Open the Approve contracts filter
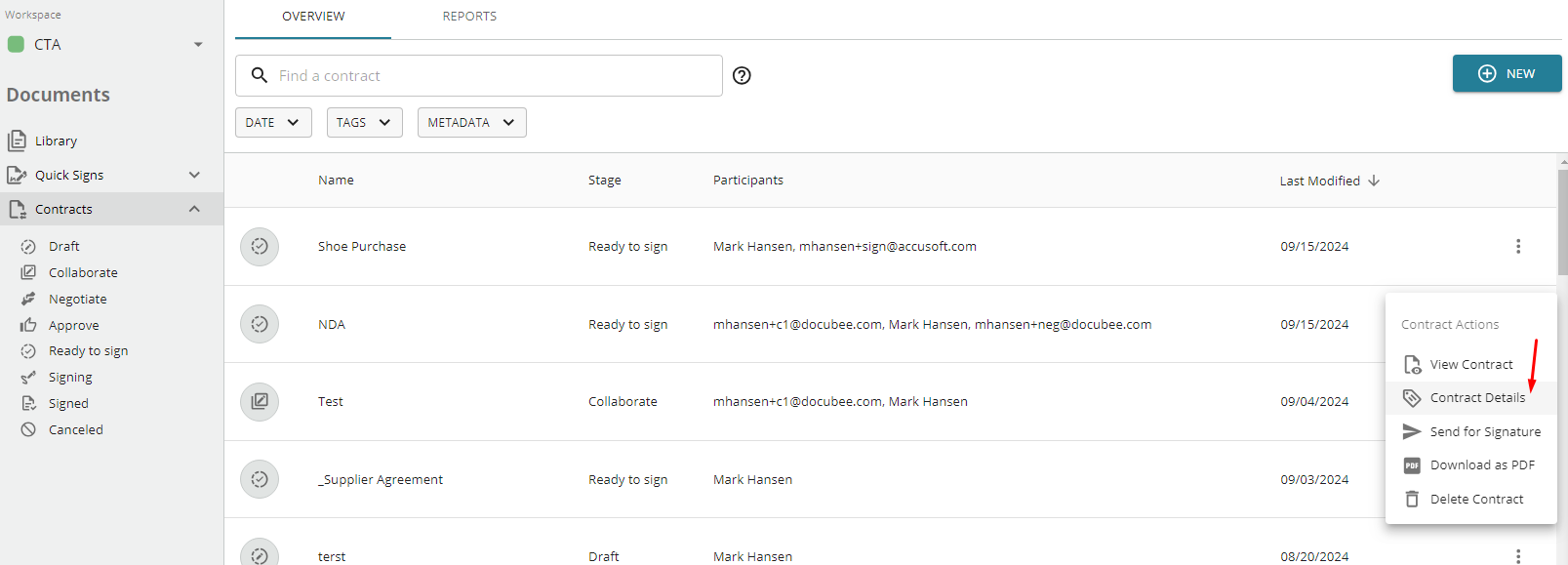 (x=74, y=326)
